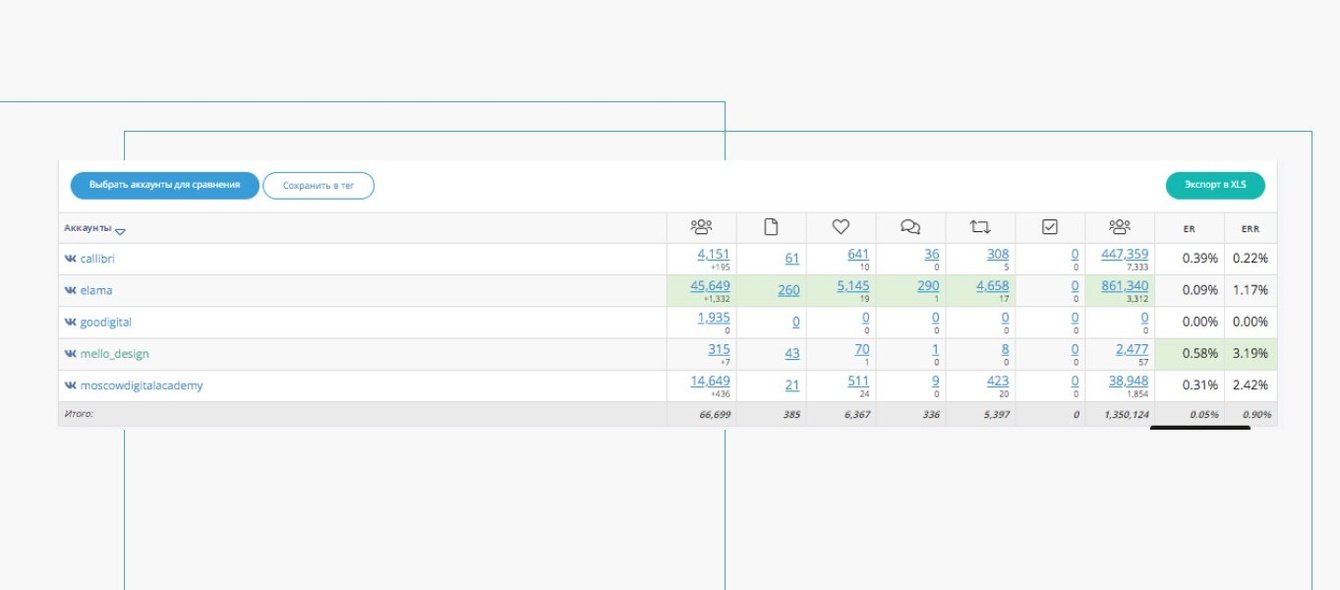Sort by the ERR column header
The image size is (1340, 590).
pyautogui.click(x=1250, y=229)
